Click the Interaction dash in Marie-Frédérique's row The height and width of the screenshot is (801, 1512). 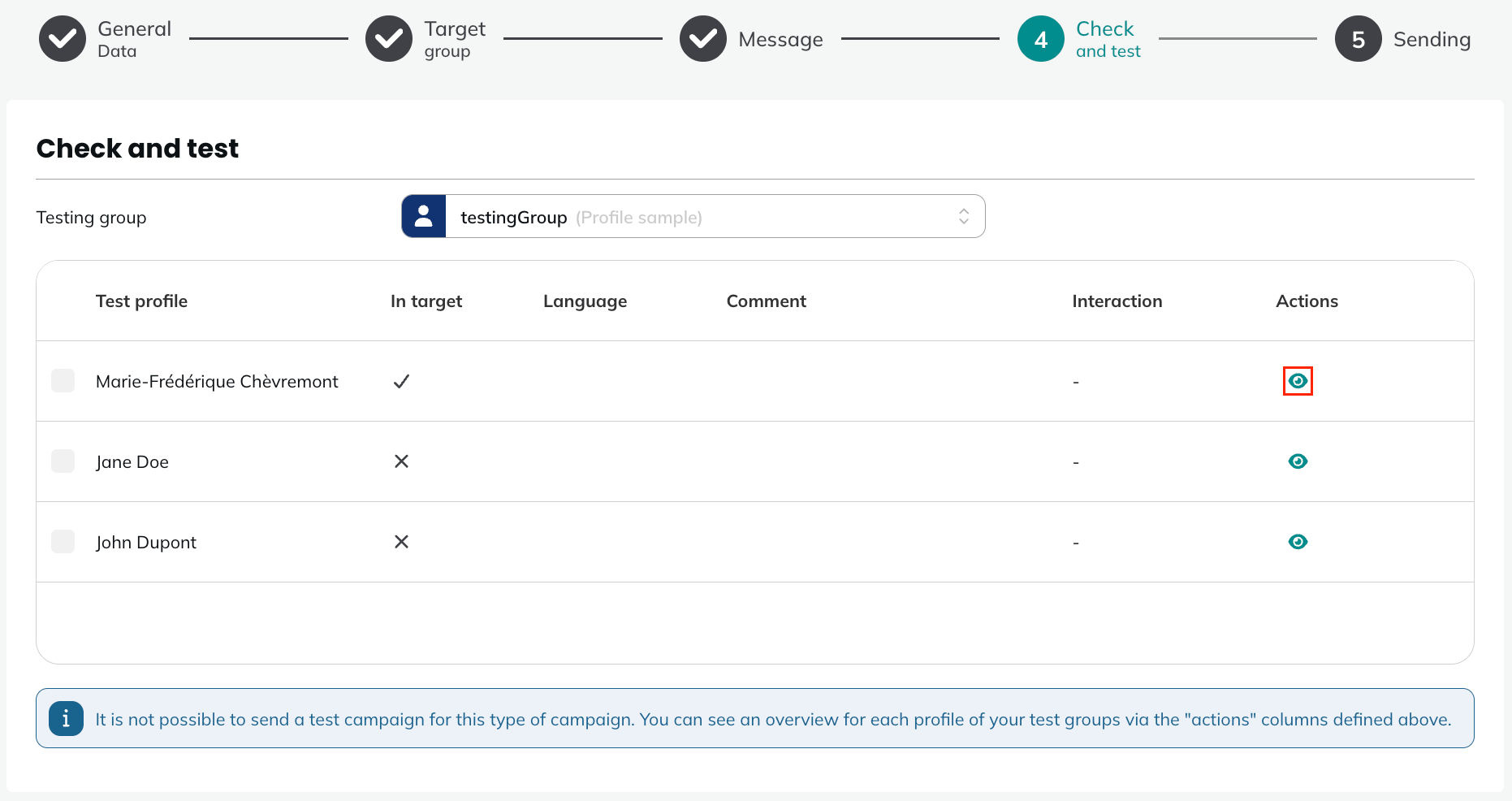click(x=1076, y=382)
